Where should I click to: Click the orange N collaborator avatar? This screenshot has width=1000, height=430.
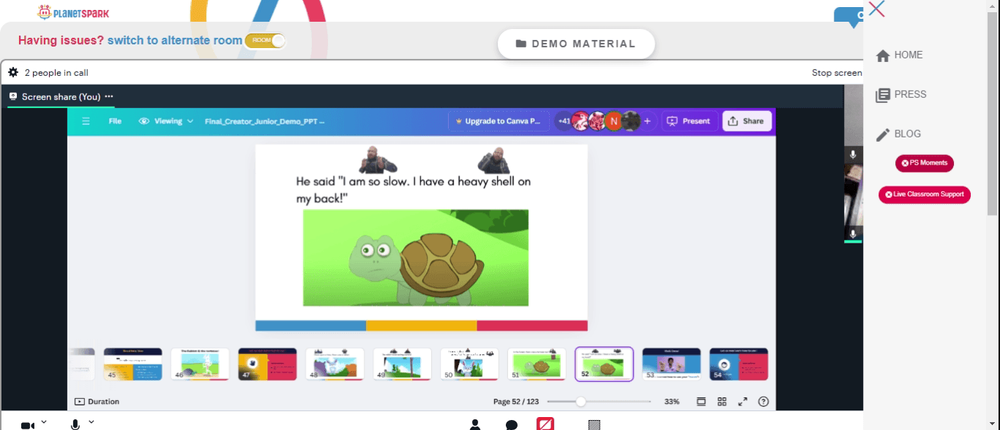[x=614, y=121]
